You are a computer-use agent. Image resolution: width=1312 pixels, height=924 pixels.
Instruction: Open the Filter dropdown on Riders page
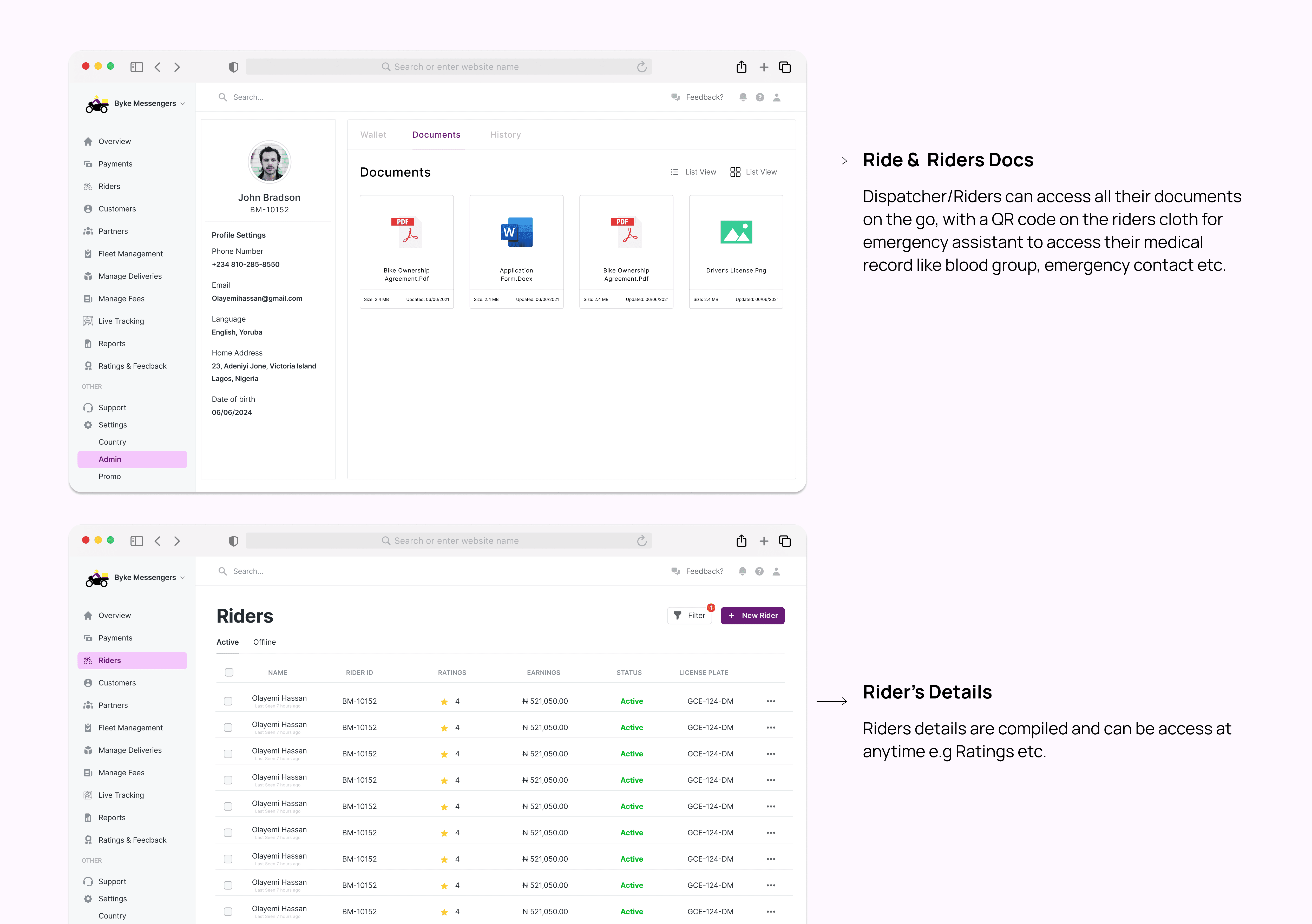[x=690, y=615]
